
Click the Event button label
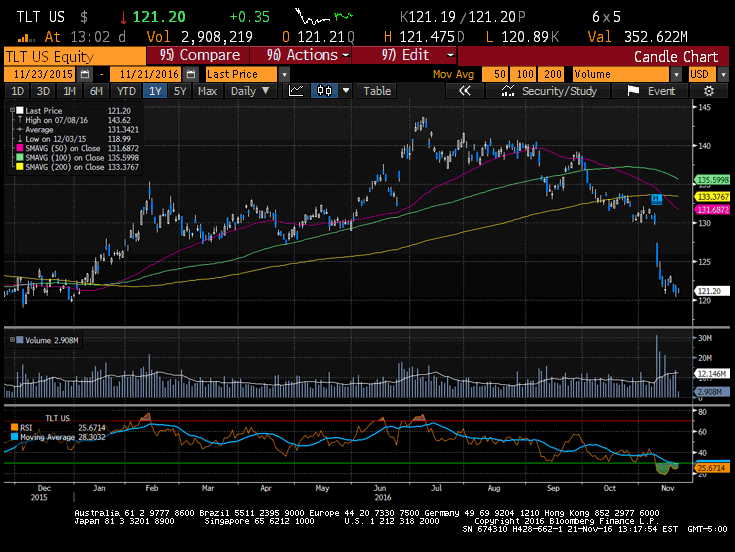661,91
